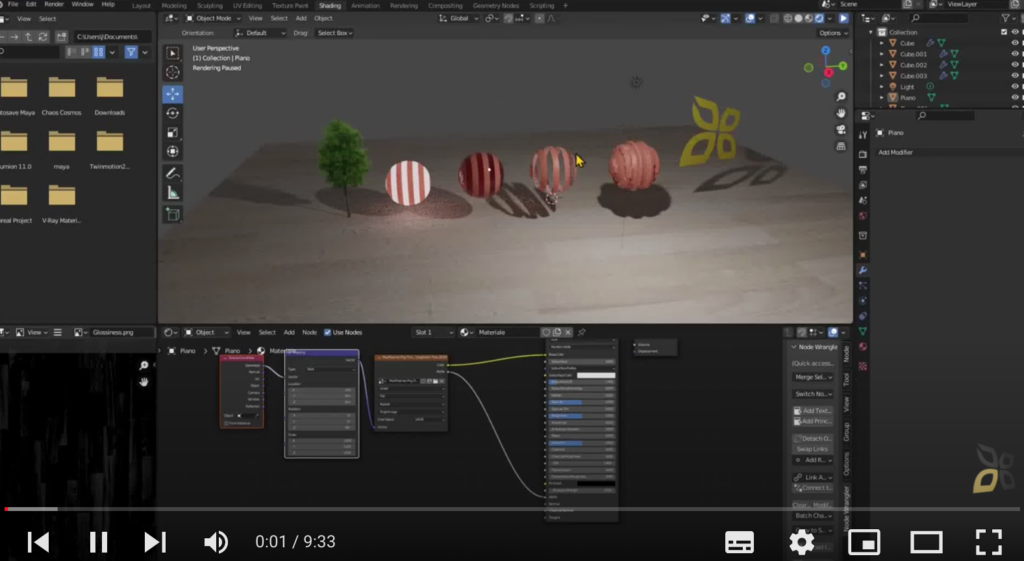Select the Add Cube tool

click(x=172, y=214)
